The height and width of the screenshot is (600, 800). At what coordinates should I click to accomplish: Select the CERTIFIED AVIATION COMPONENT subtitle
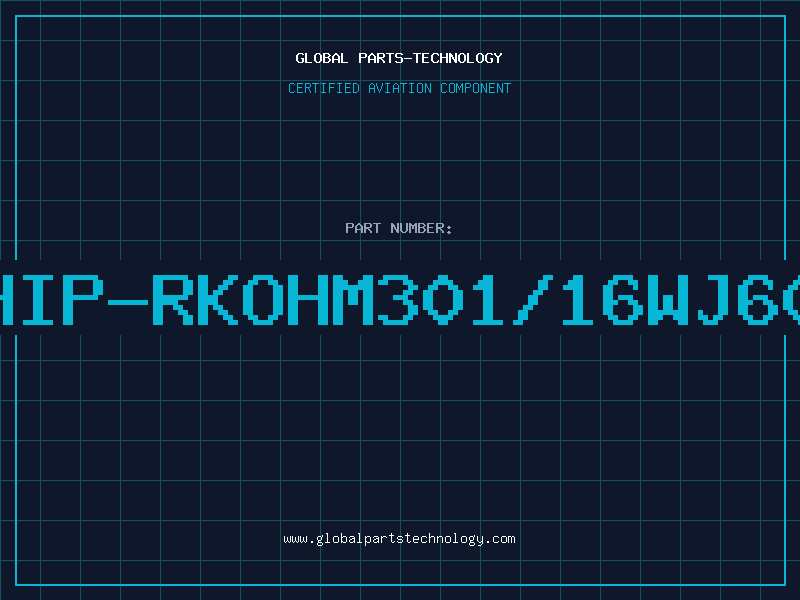(x=399, y=88)
